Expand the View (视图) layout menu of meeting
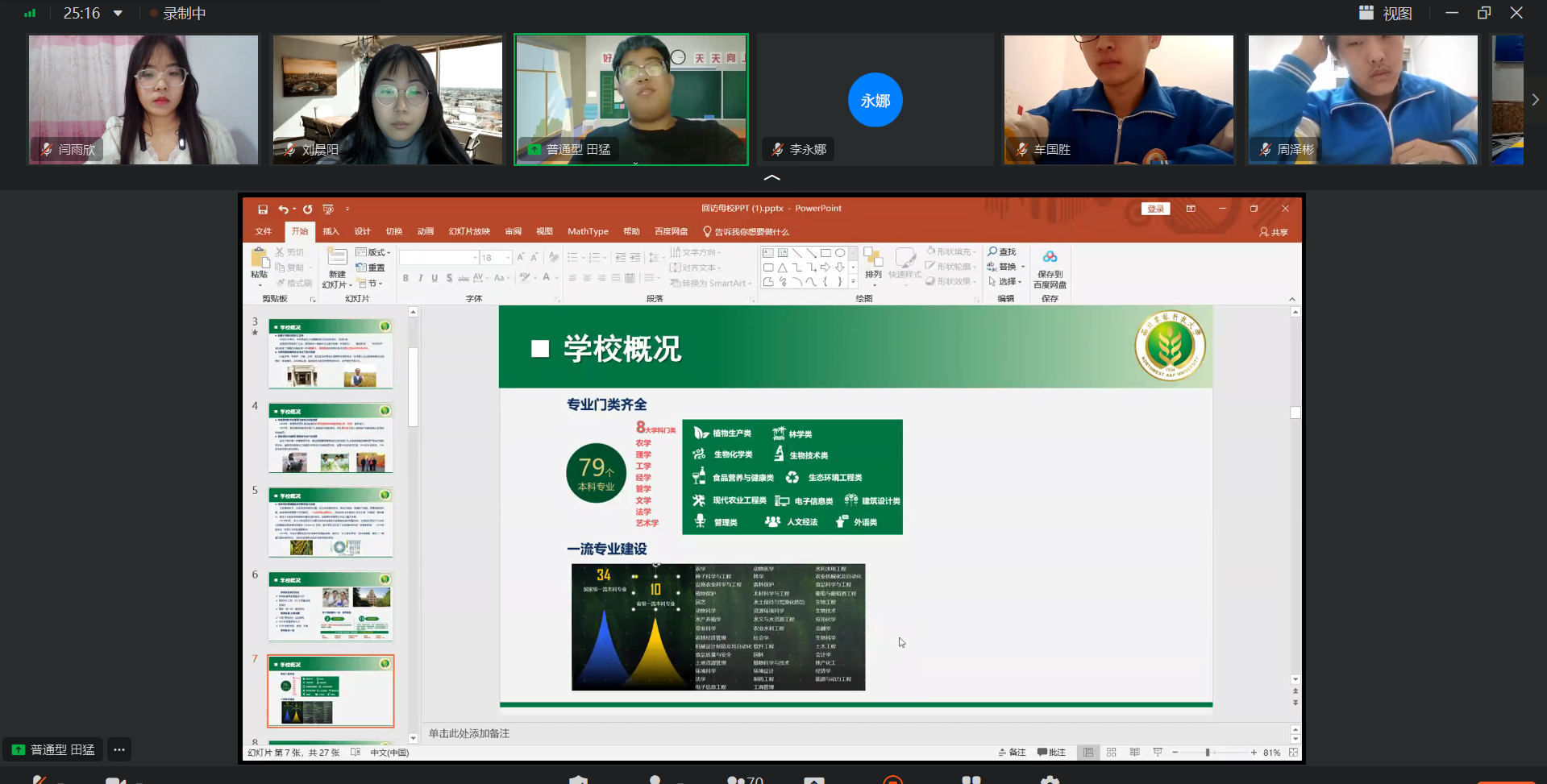 coord(1387,13)
